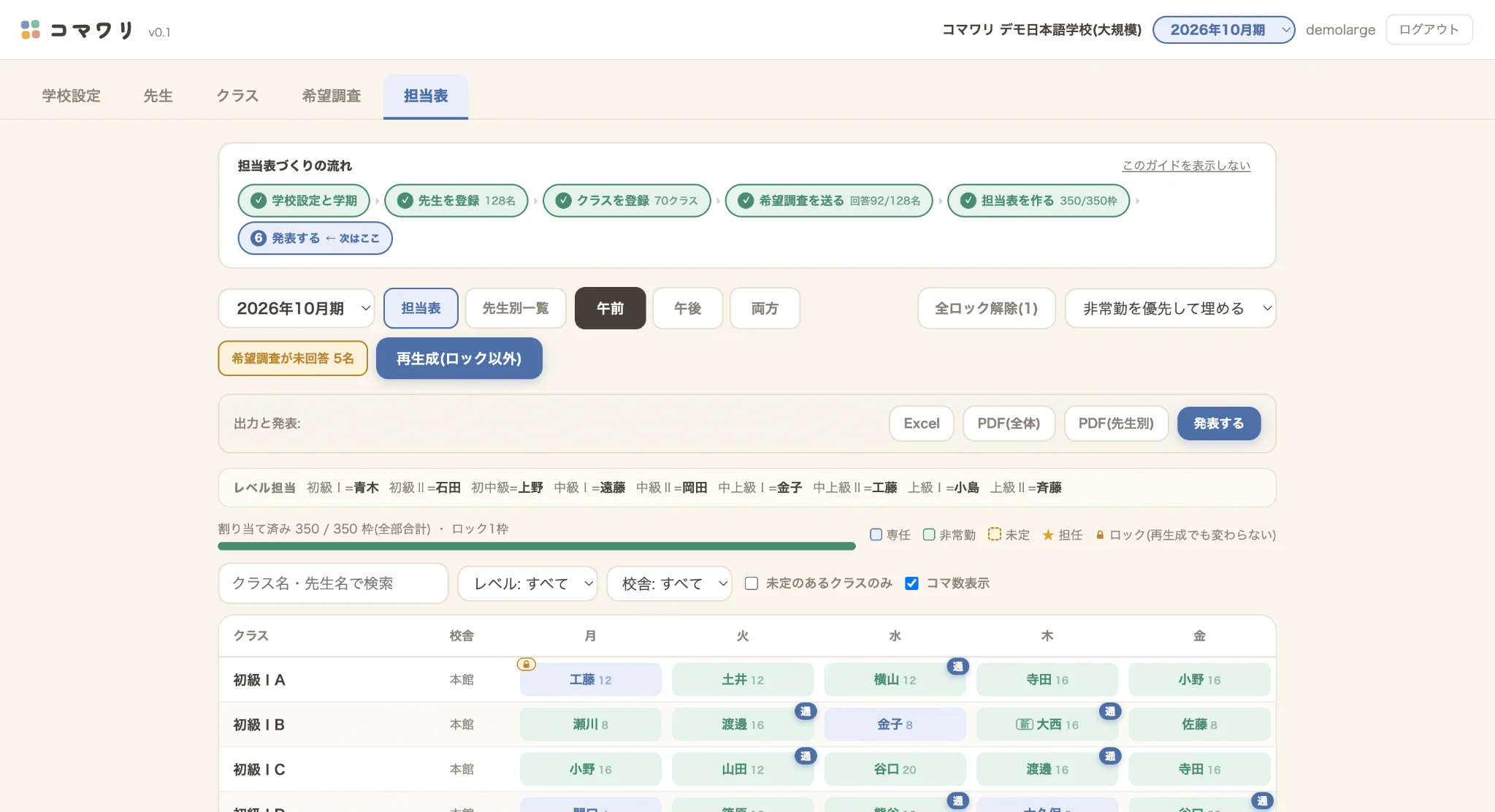
Task: Enable 未定のあるクラスのみ checkbox
Action: [x=751, y=583]
